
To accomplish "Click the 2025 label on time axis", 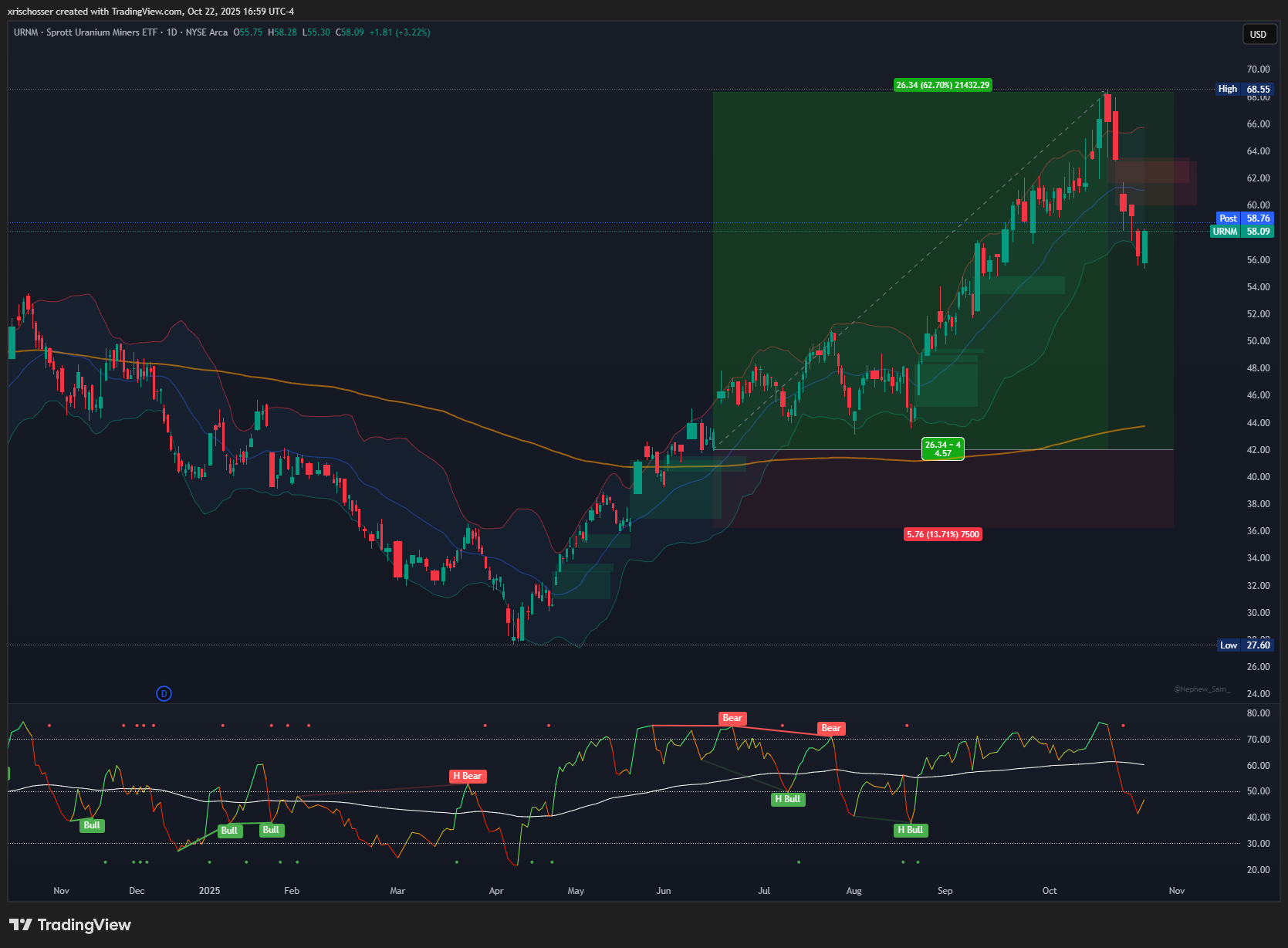I will coord(209,891).
